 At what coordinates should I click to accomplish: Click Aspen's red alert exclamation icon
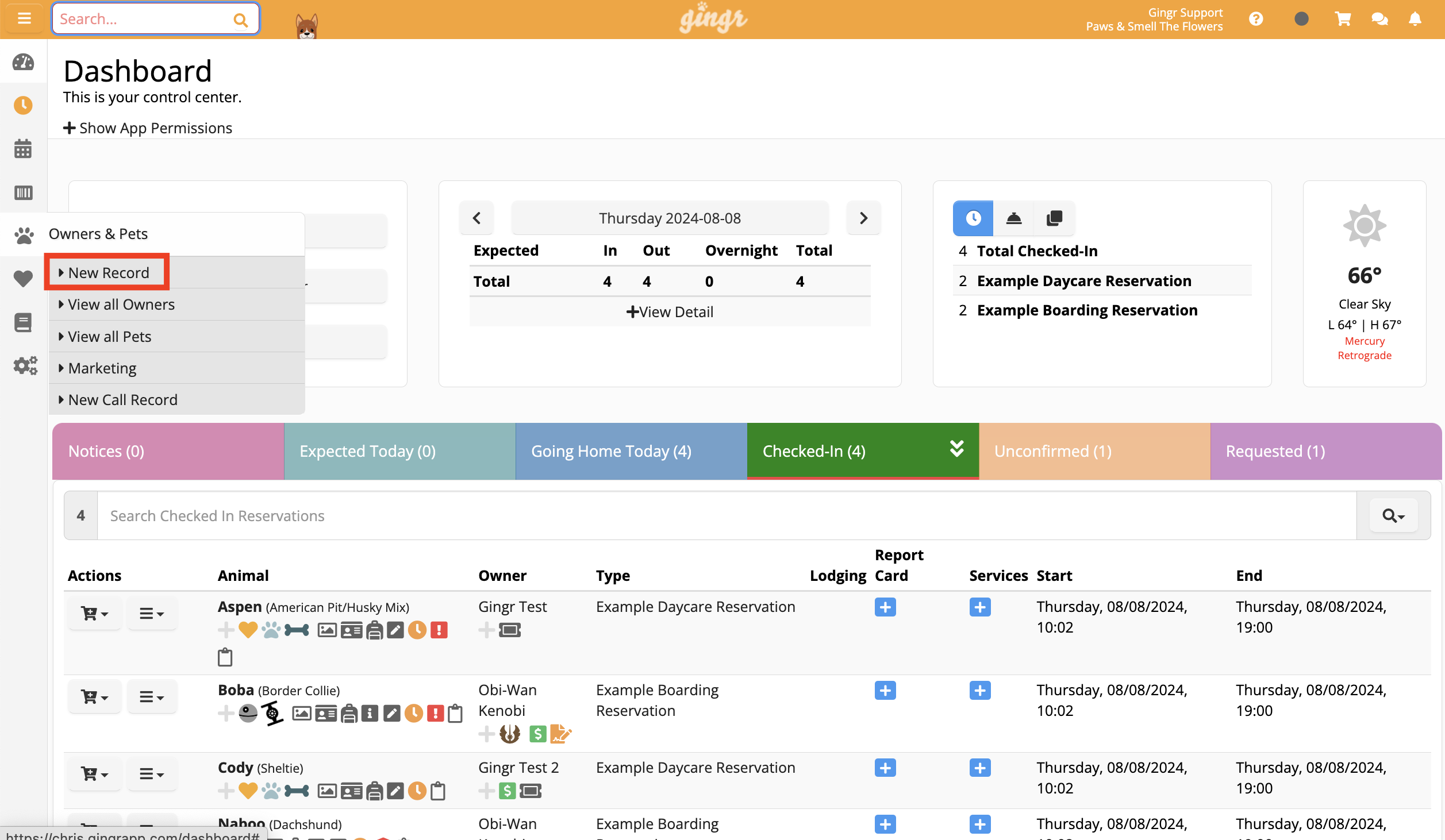click(439, 630)
